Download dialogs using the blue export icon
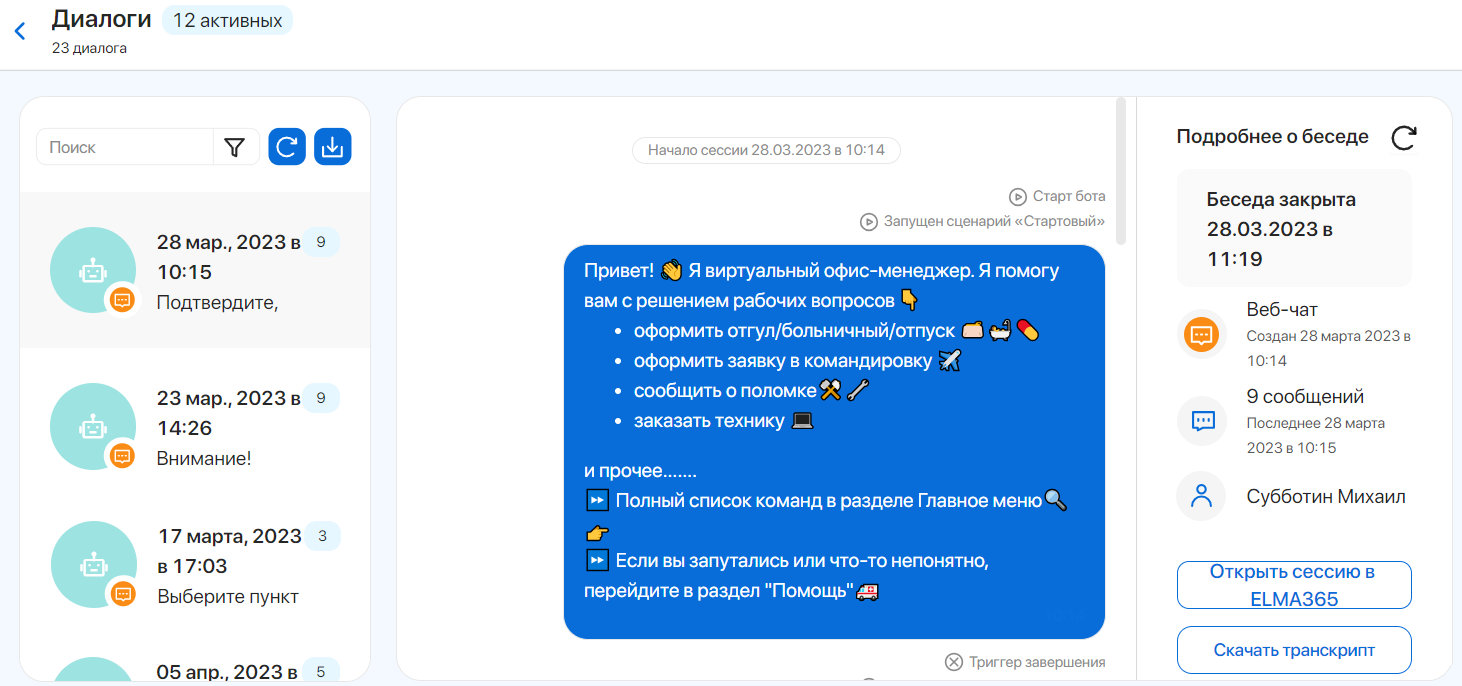1462x686 pixels. 333,147
